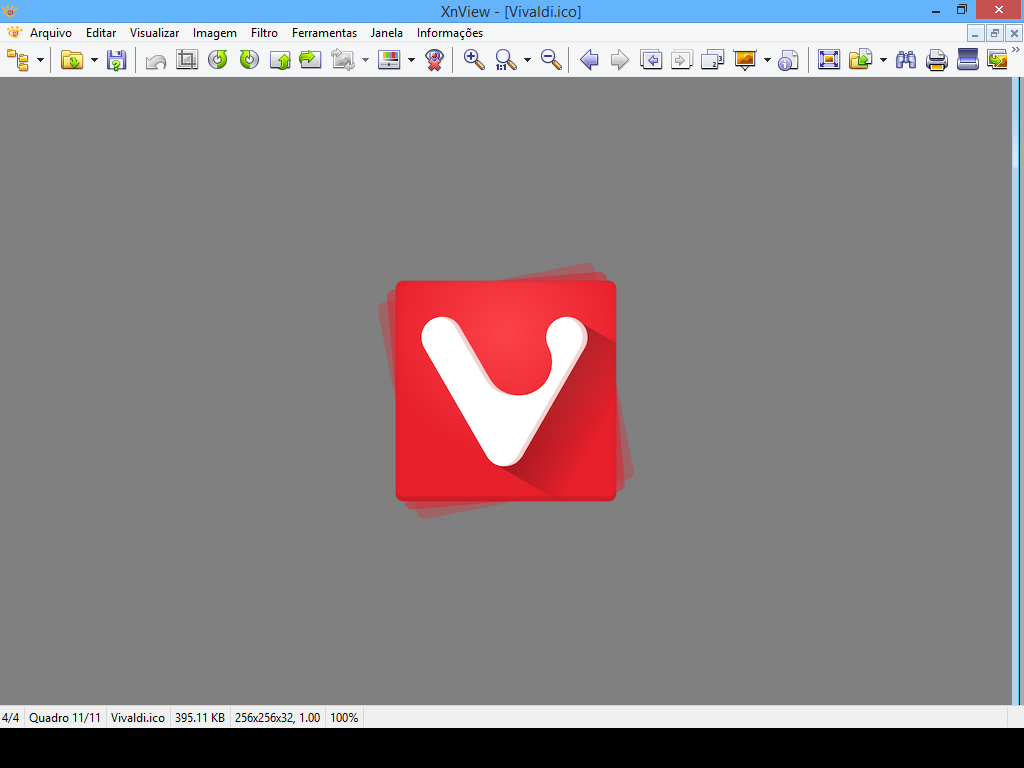Show the next page frame icon
This screenshot has width=1024, height=768.
pyautogui.click(x=681, y=60)
